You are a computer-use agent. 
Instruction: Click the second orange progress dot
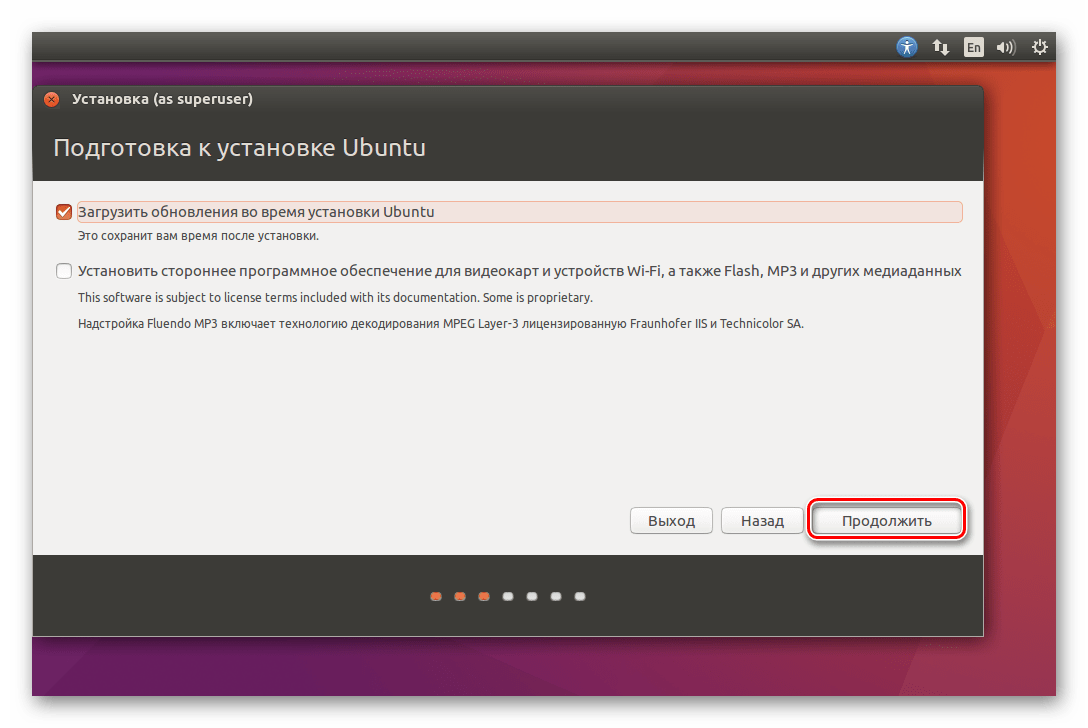[x=460, y=597]
